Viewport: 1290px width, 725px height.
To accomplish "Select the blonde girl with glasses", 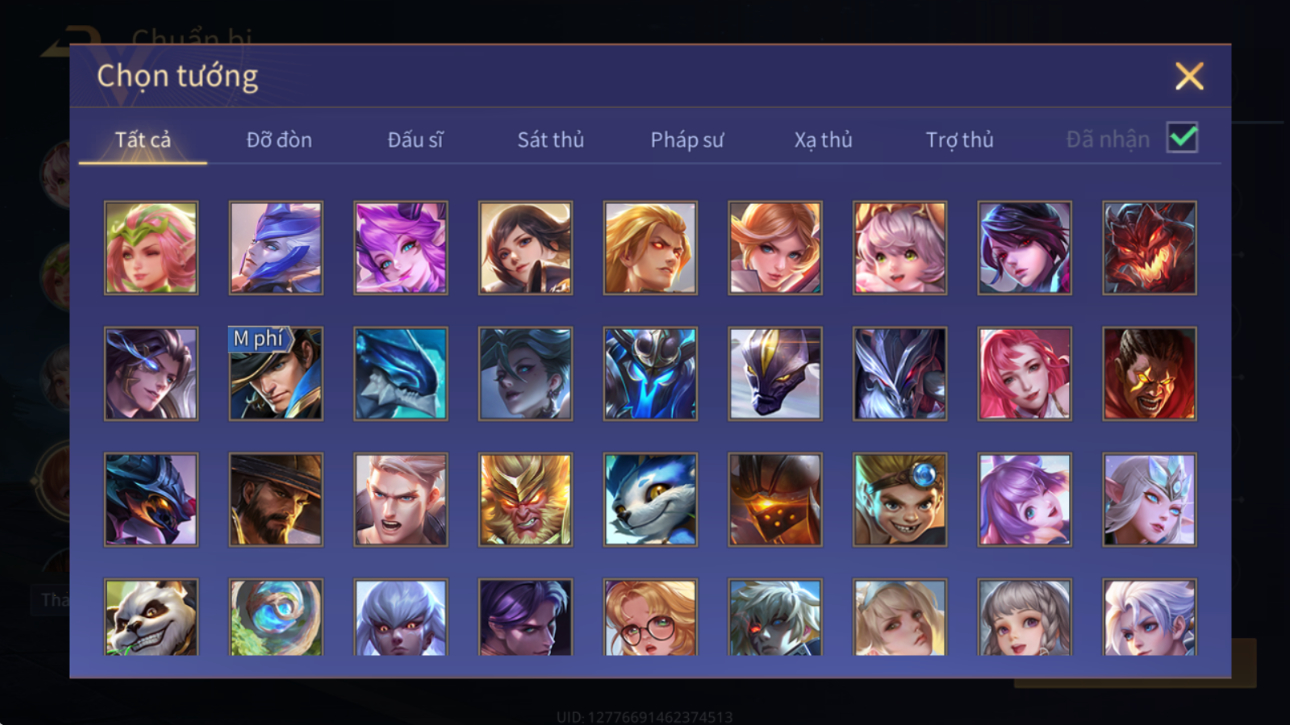I will coord(650,617).
